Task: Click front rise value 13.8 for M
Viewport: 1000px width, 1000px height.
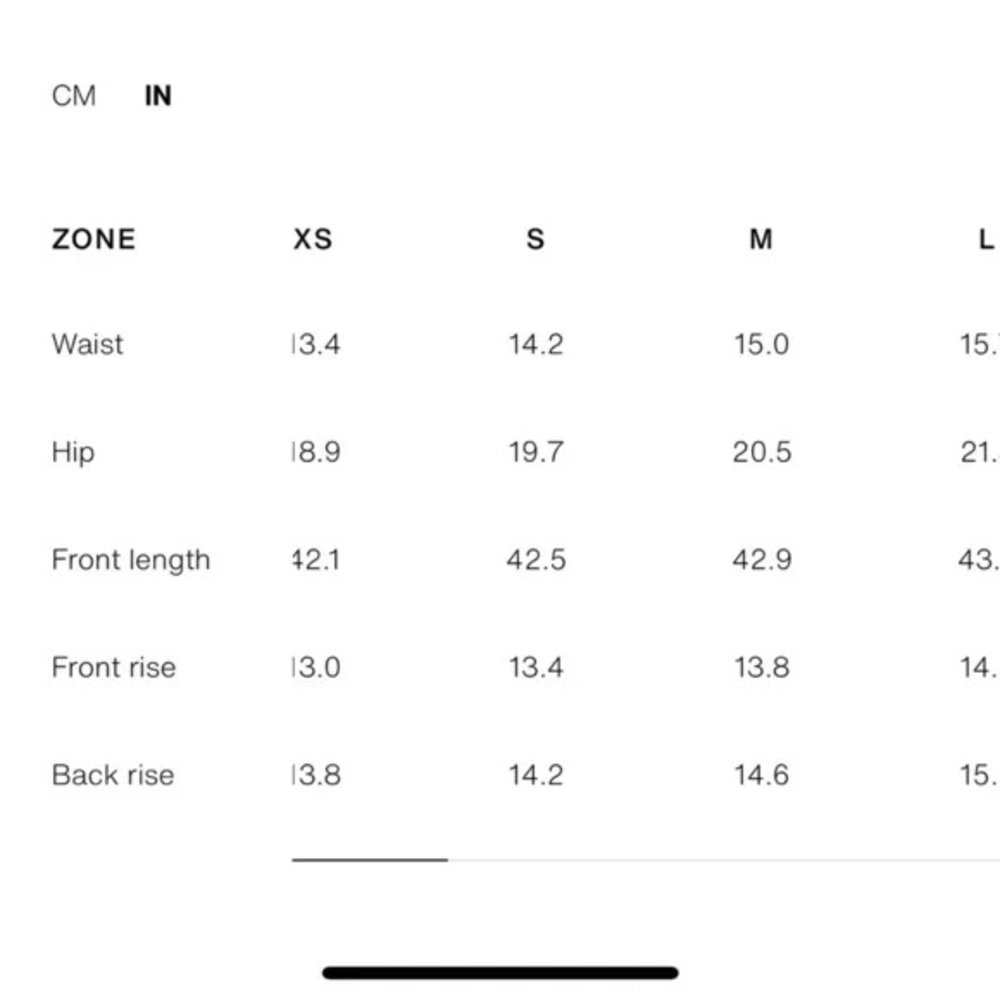Action: pos(762,668)
